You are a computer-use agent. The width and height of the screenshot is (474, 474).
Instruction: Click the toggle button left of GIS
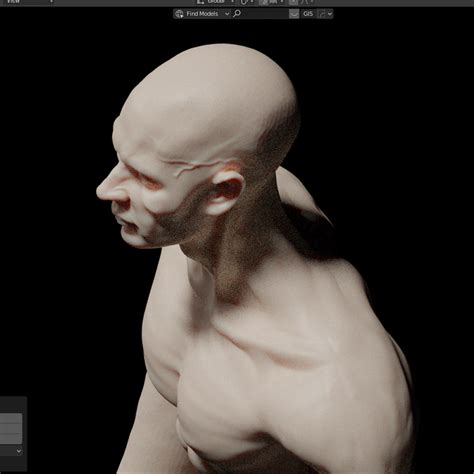point(294,14)
